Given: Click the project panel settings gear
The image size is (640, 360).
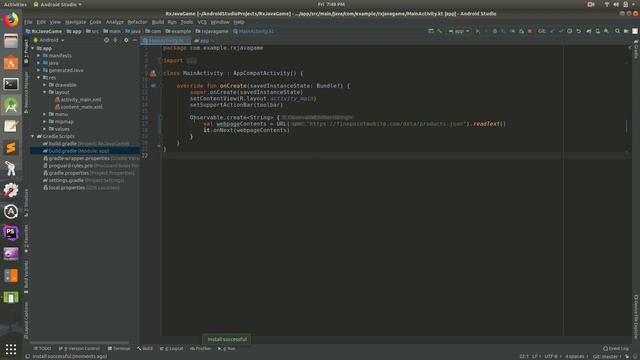Looking at the screenshot, I should (x=126, y=40).
